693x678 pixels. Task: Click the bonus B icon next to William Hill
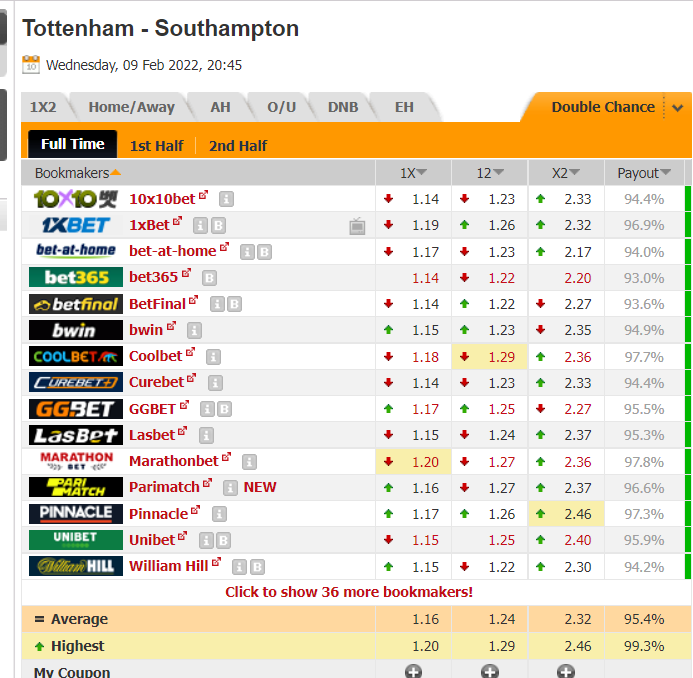257,567
